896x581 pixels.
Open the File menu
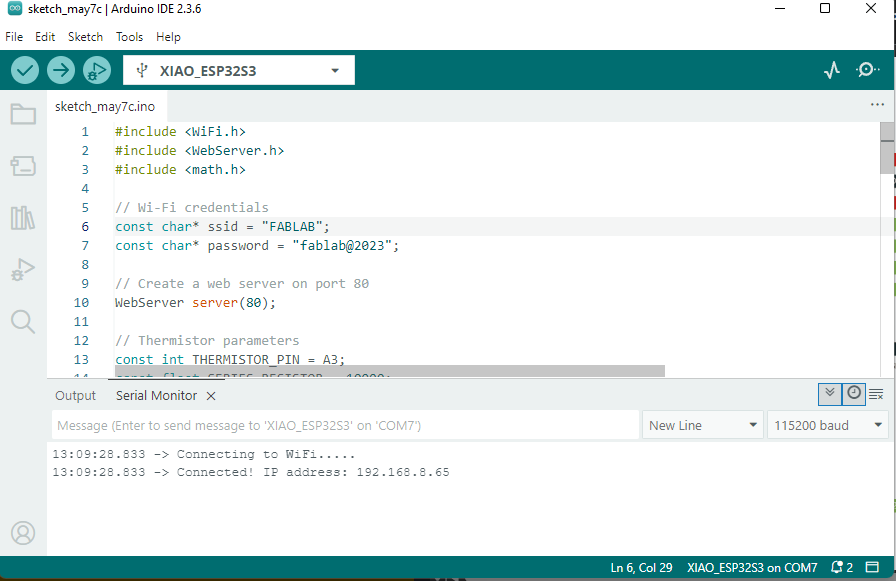[x=14, y=37]
